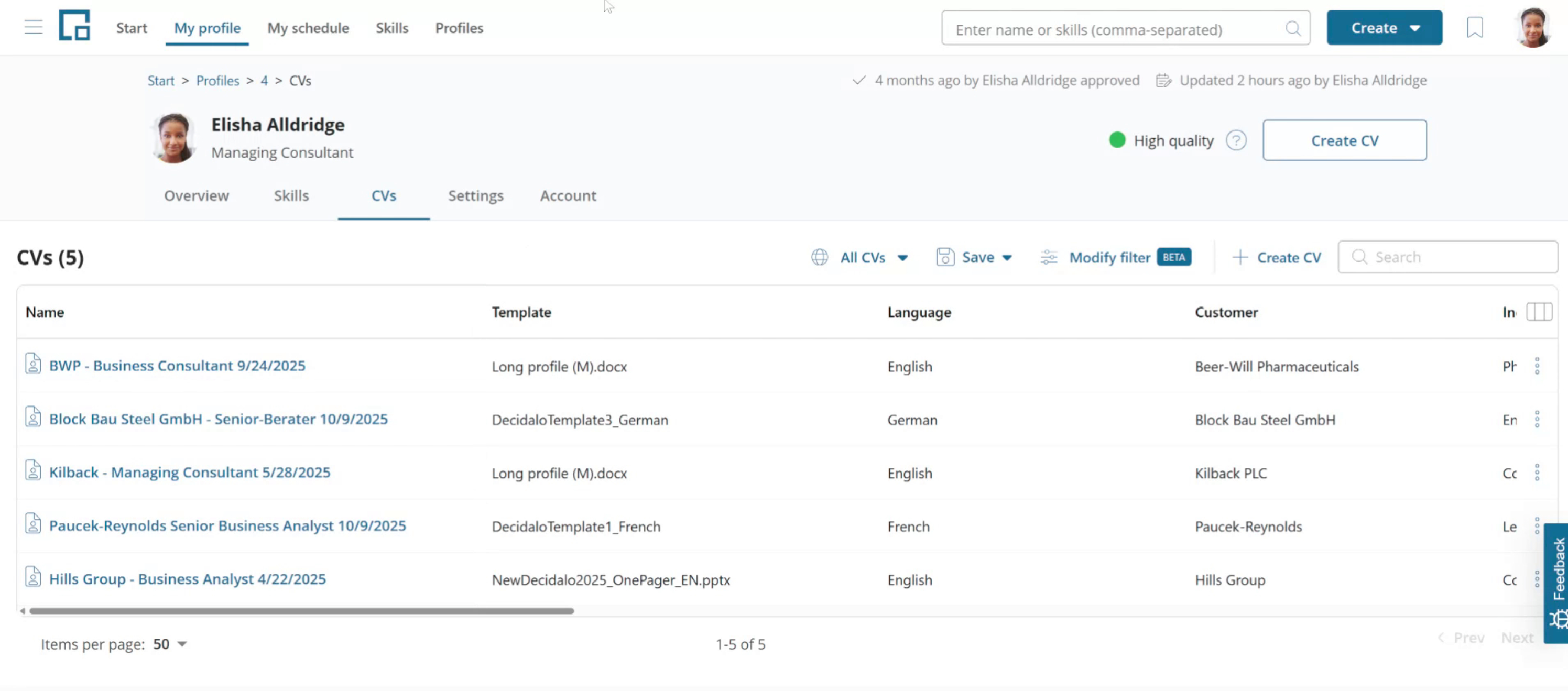The image size is (1568, 691).
Task: Click the Profiles breadcrumb link
Action: (217, 81)
